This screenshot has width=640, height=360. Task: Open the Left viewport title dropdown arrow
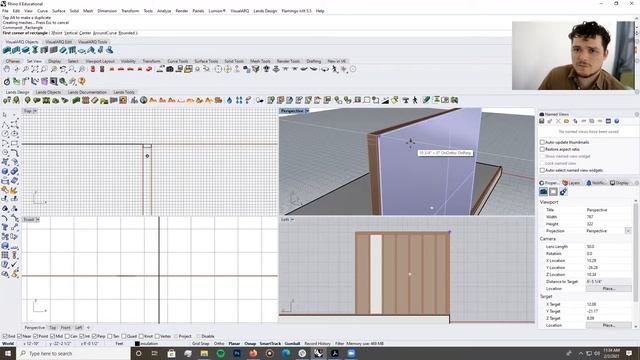292,220
